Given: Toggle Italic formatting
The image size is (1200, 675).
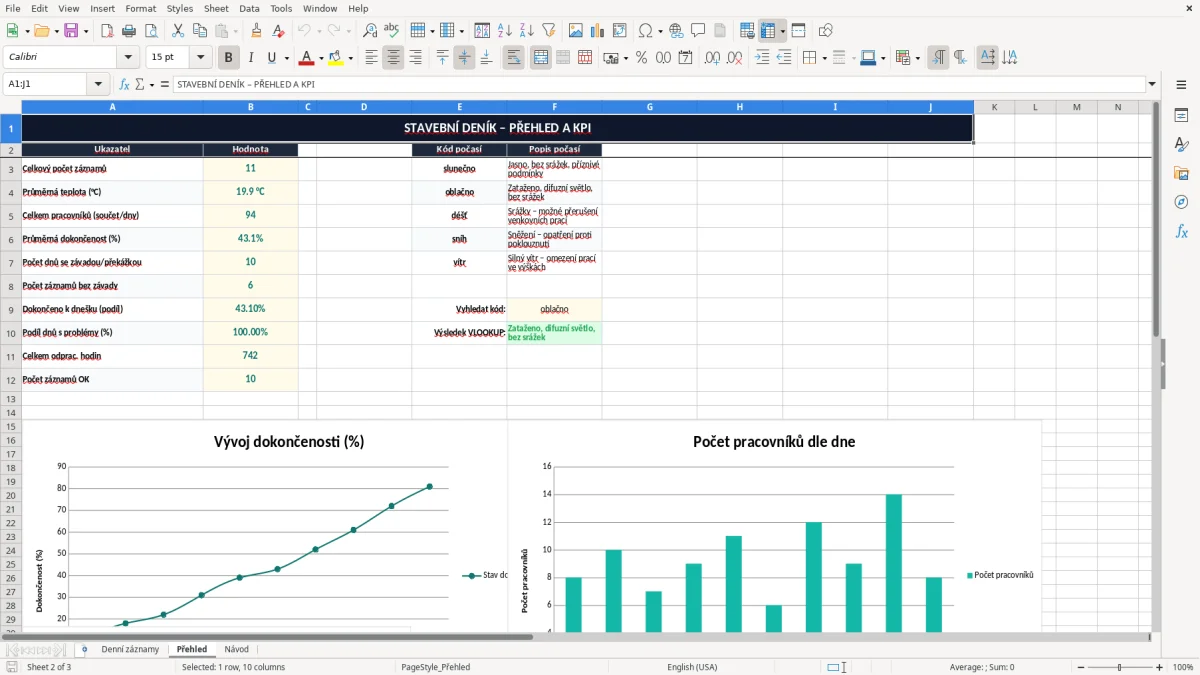Looking at the screenshot, I should click(250, 58).
